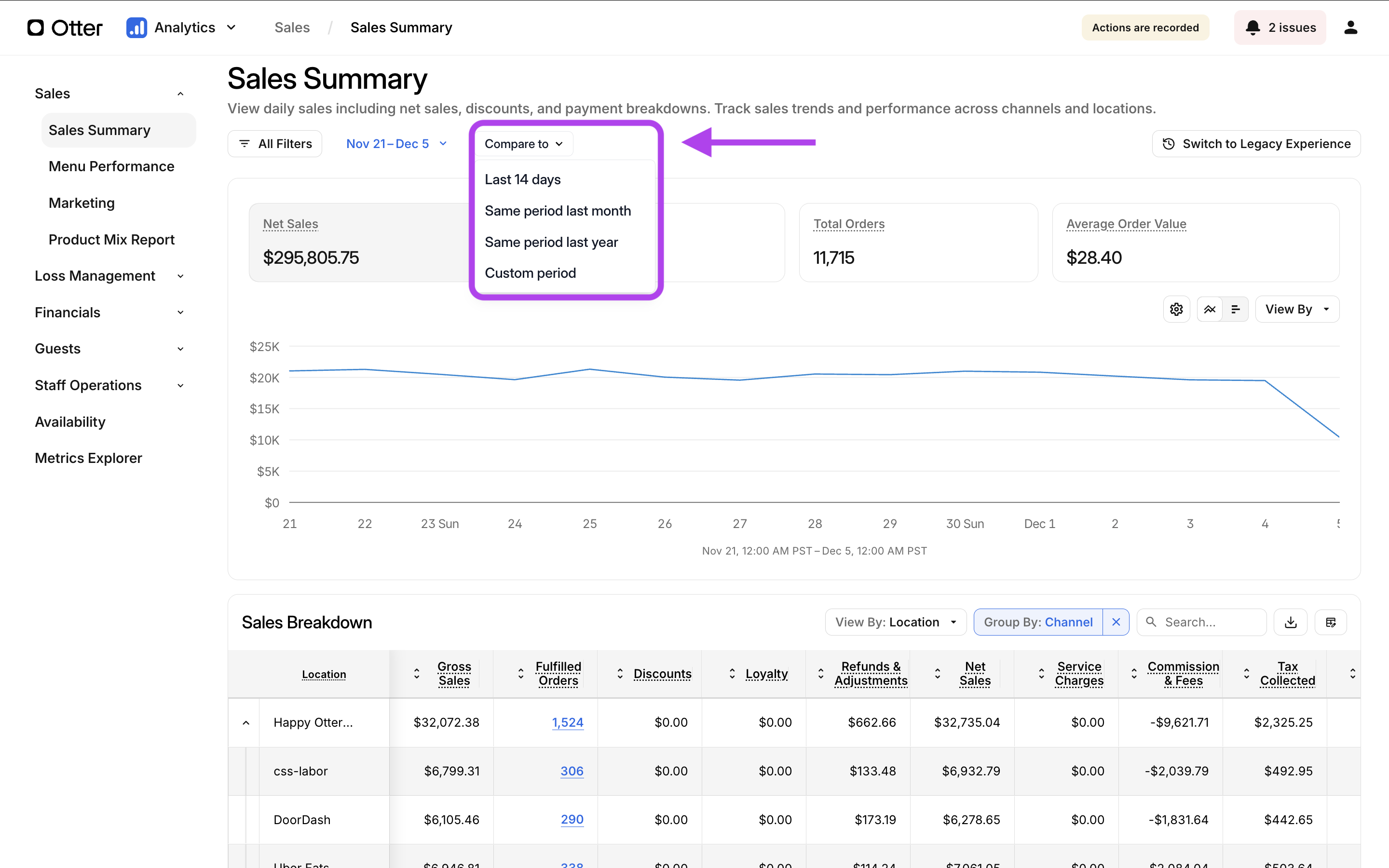
Task: Select Same period last month option
Action: pyautogui.click(x=558, y=211)
